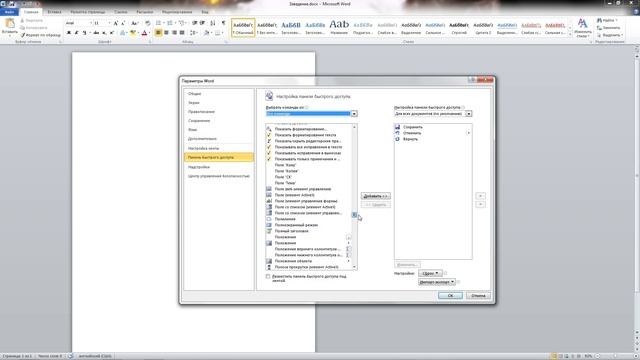
Task: Open the font size dropdown (11)
Action: (109, 23)
